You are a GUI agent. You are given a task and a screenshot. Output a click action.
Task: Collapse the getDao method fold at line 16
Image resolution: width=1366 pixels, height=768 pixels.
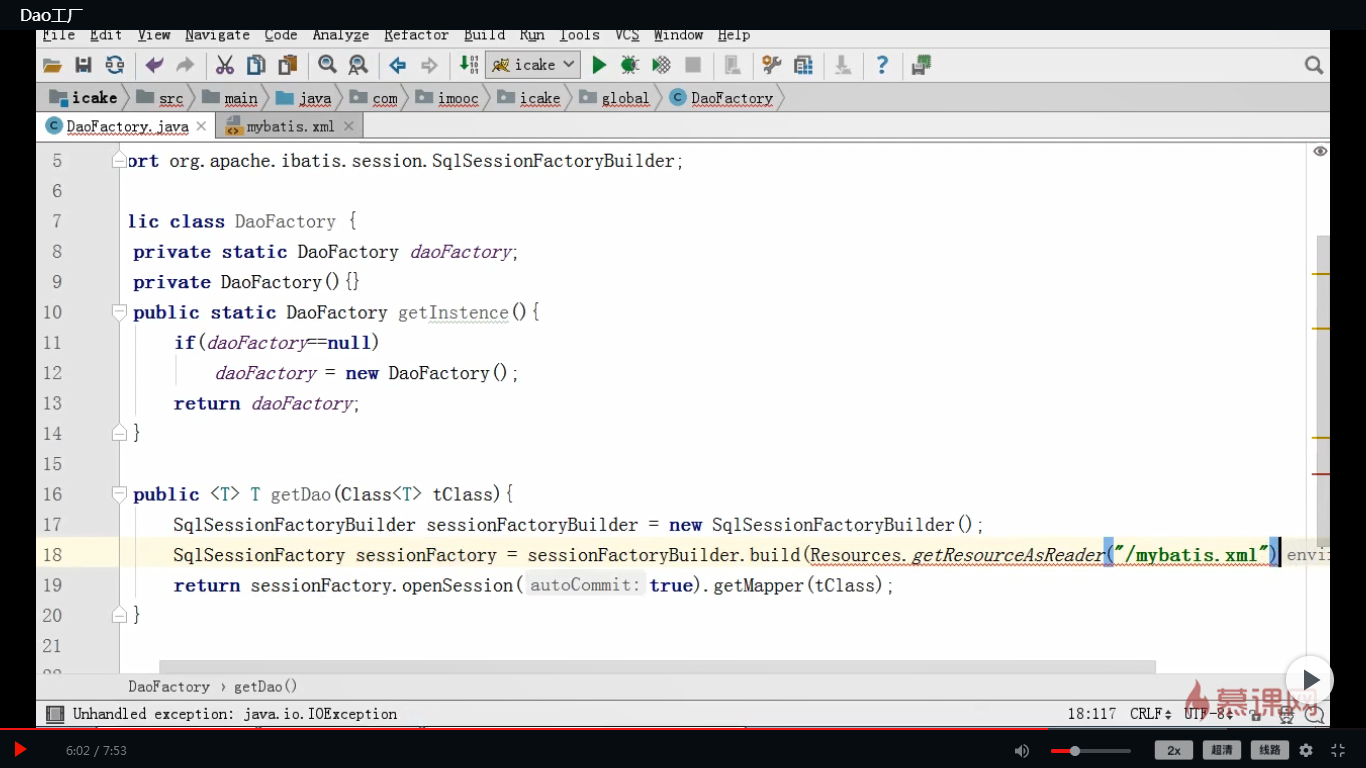coord(119,494)
